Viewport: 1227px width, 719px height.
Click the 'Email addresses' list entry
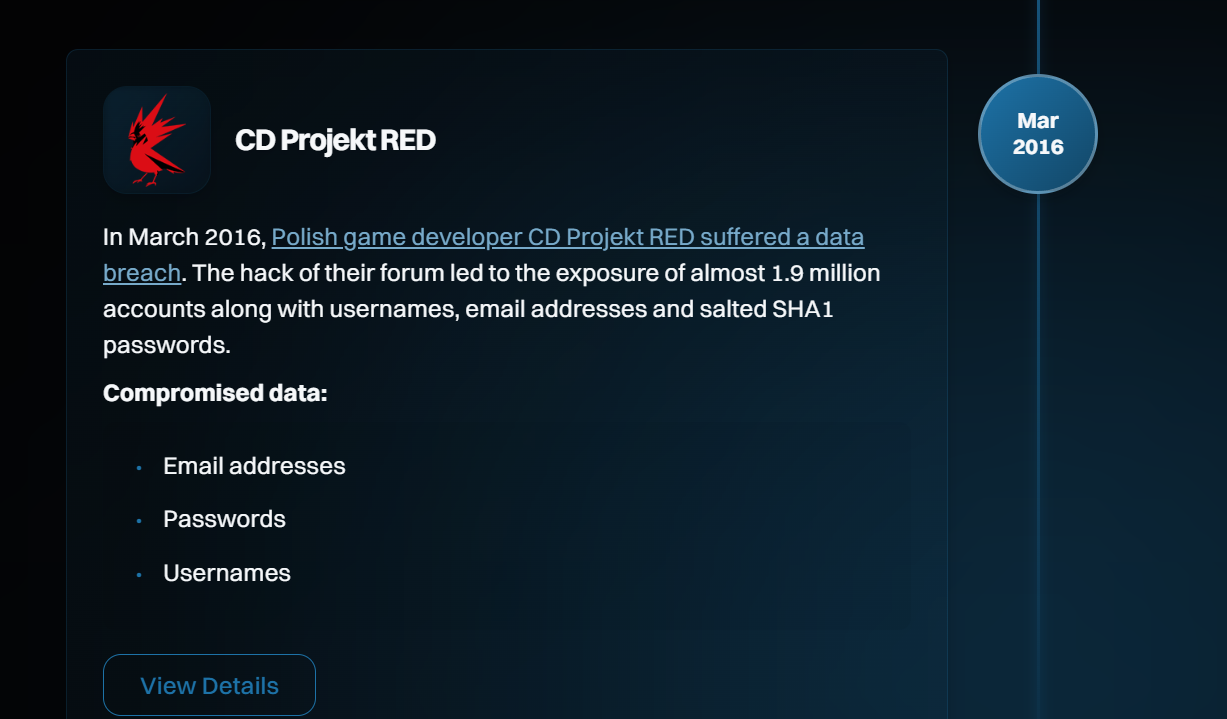click(254, 466)
